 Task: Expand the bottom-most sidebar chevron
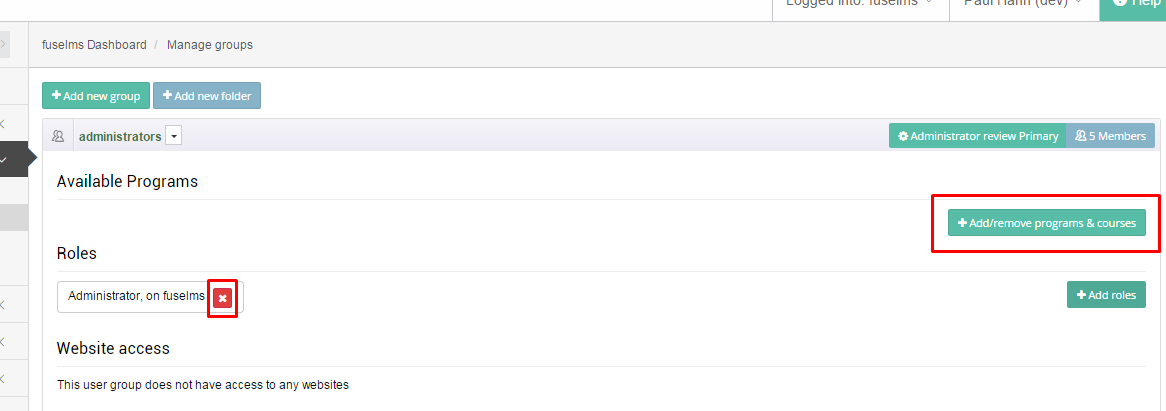pyautogui.click(x=3, y=378)
